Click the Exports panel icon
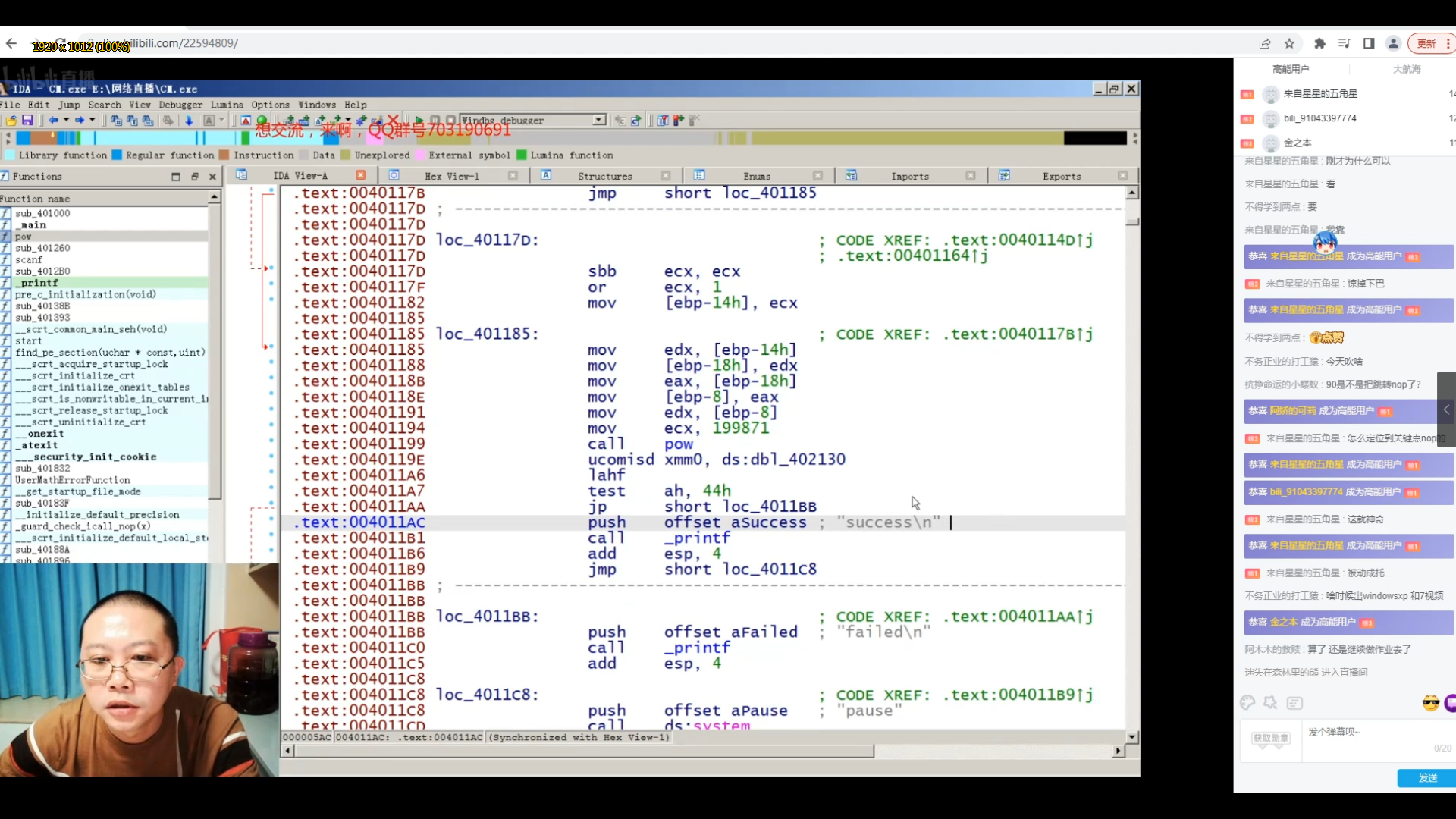 (1003, 176)
